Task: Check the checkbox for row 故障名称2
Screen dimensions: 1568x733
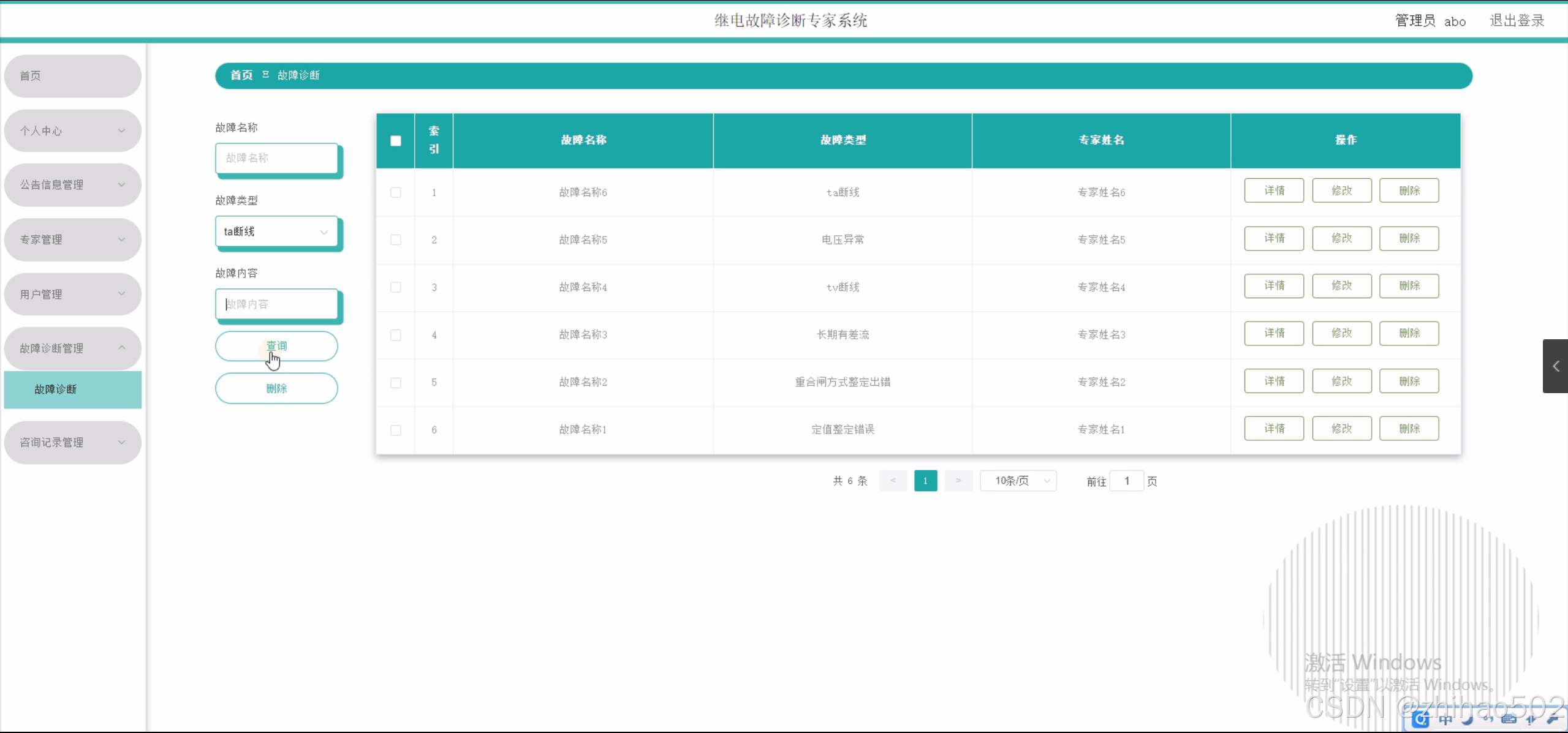Action: click(x=395, y=382)
